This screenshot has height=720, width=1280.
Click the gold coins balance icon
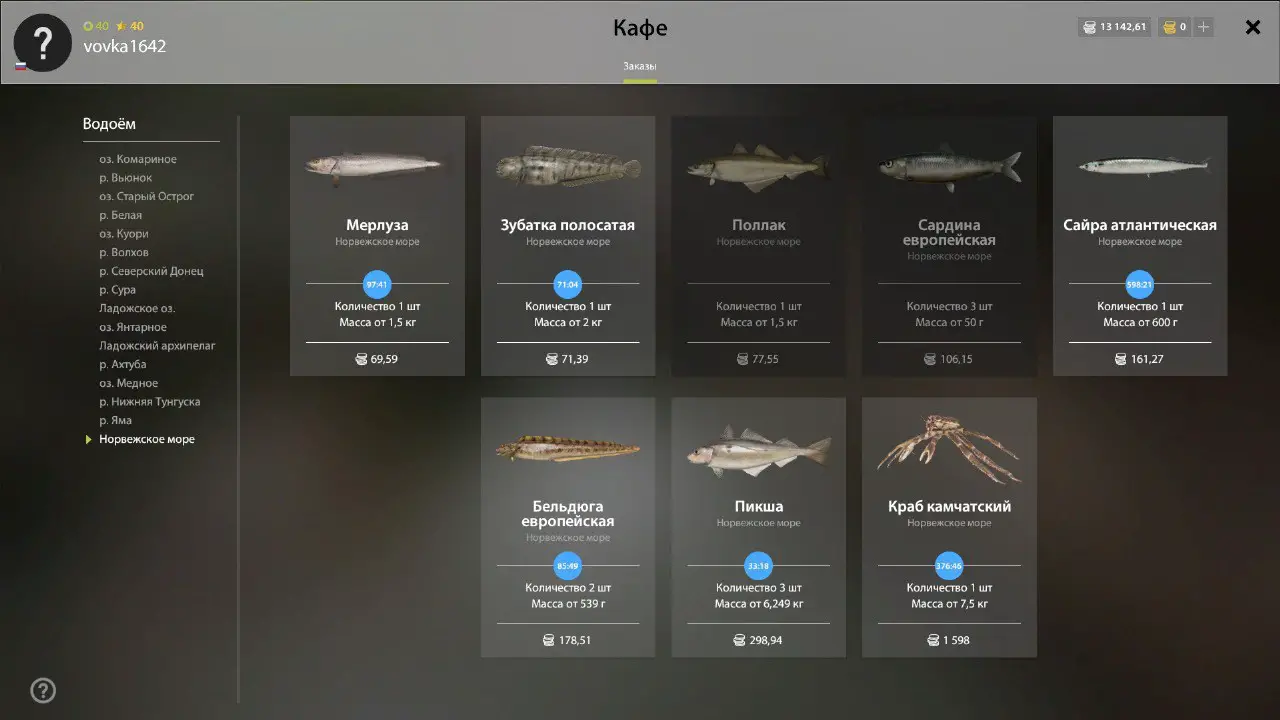coord(1168,27)
